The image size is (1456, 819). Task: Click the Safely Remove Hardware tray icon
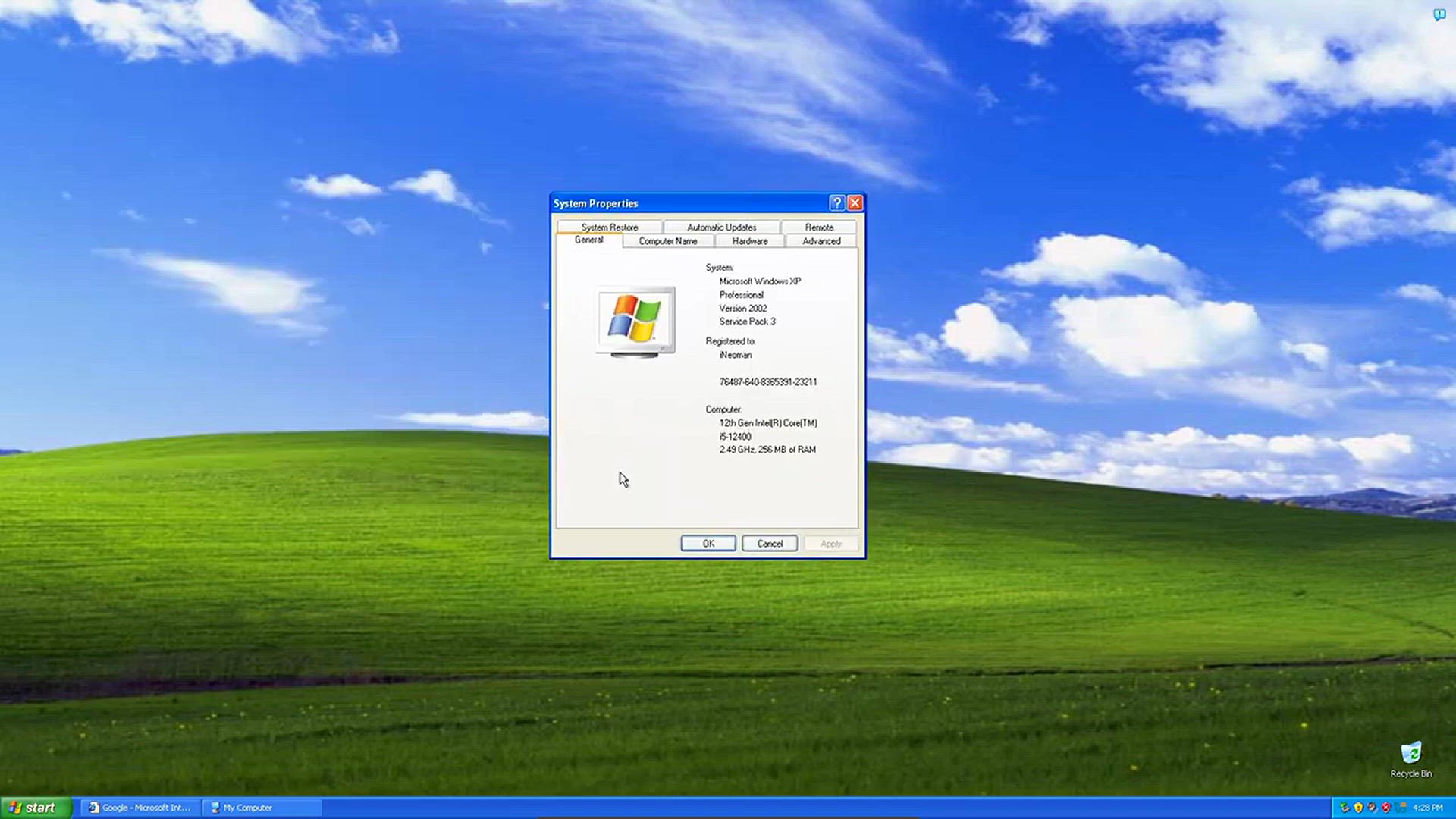1345,808
